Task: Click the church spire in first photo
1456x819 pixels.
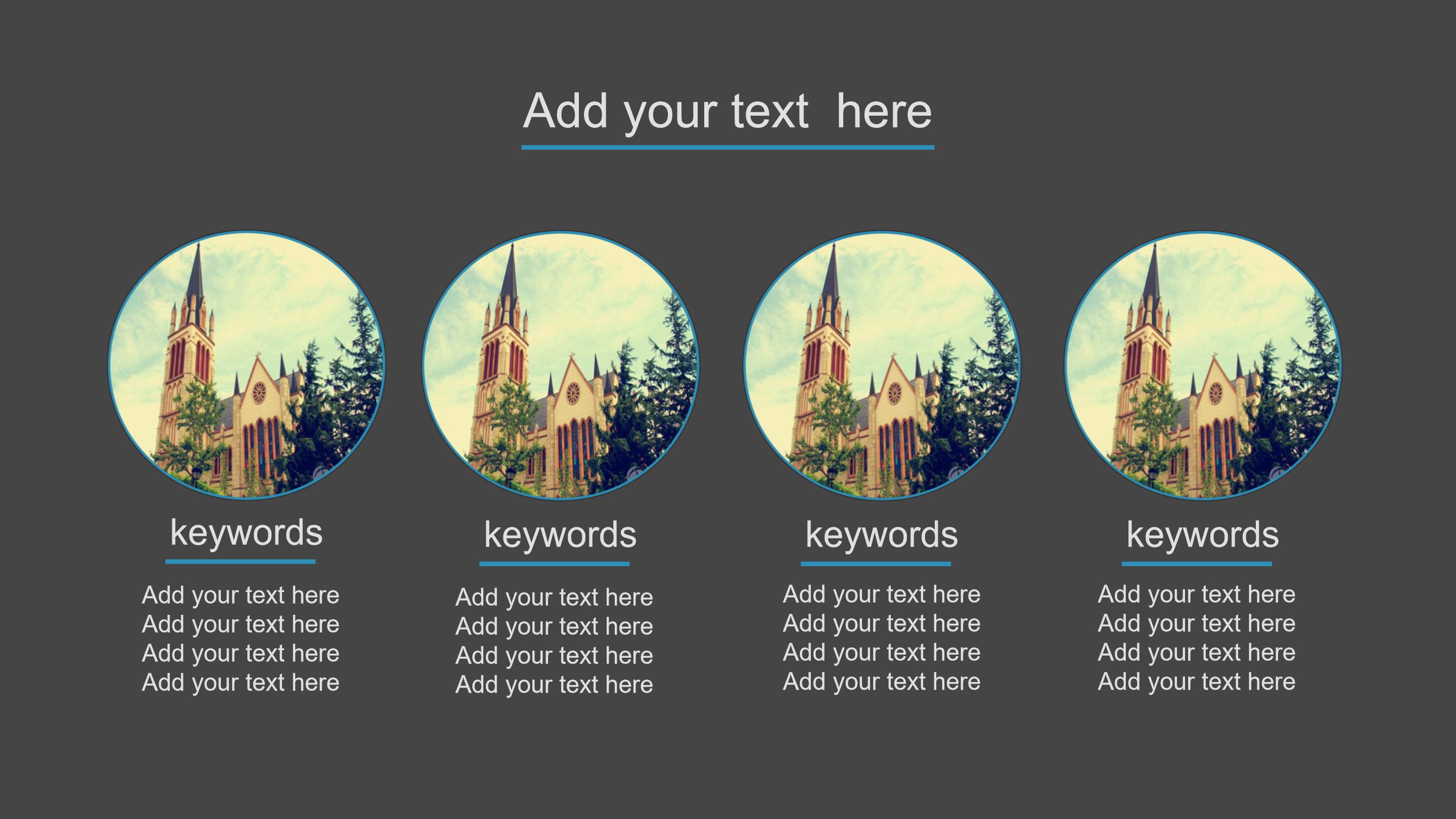Action: pyautogui.click(x=196, y=280)
